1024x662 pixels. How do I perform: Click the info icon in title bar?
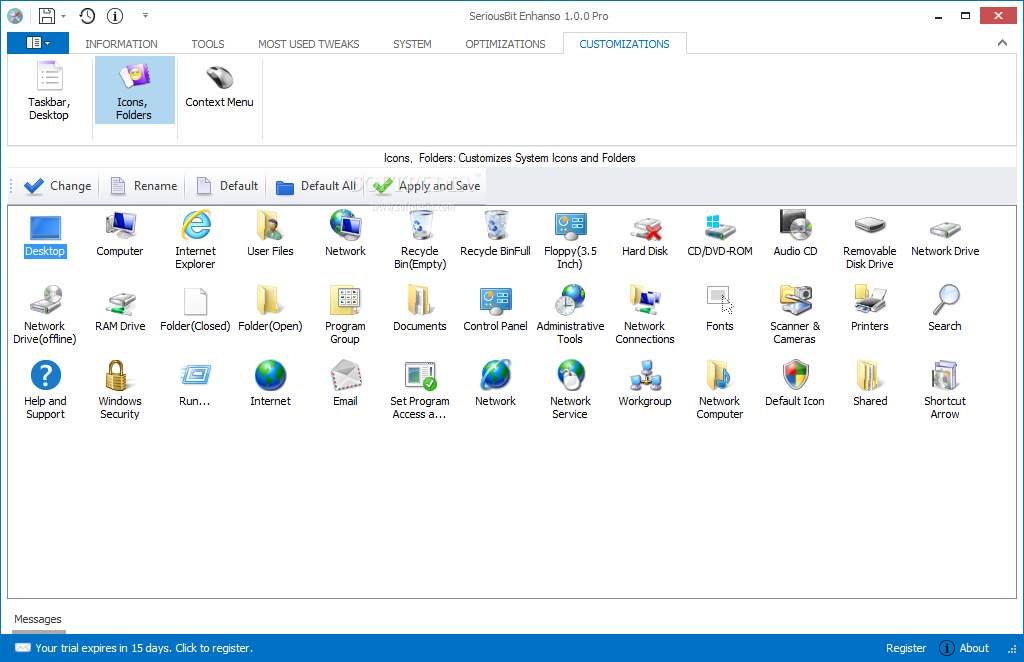pos(115,16)
